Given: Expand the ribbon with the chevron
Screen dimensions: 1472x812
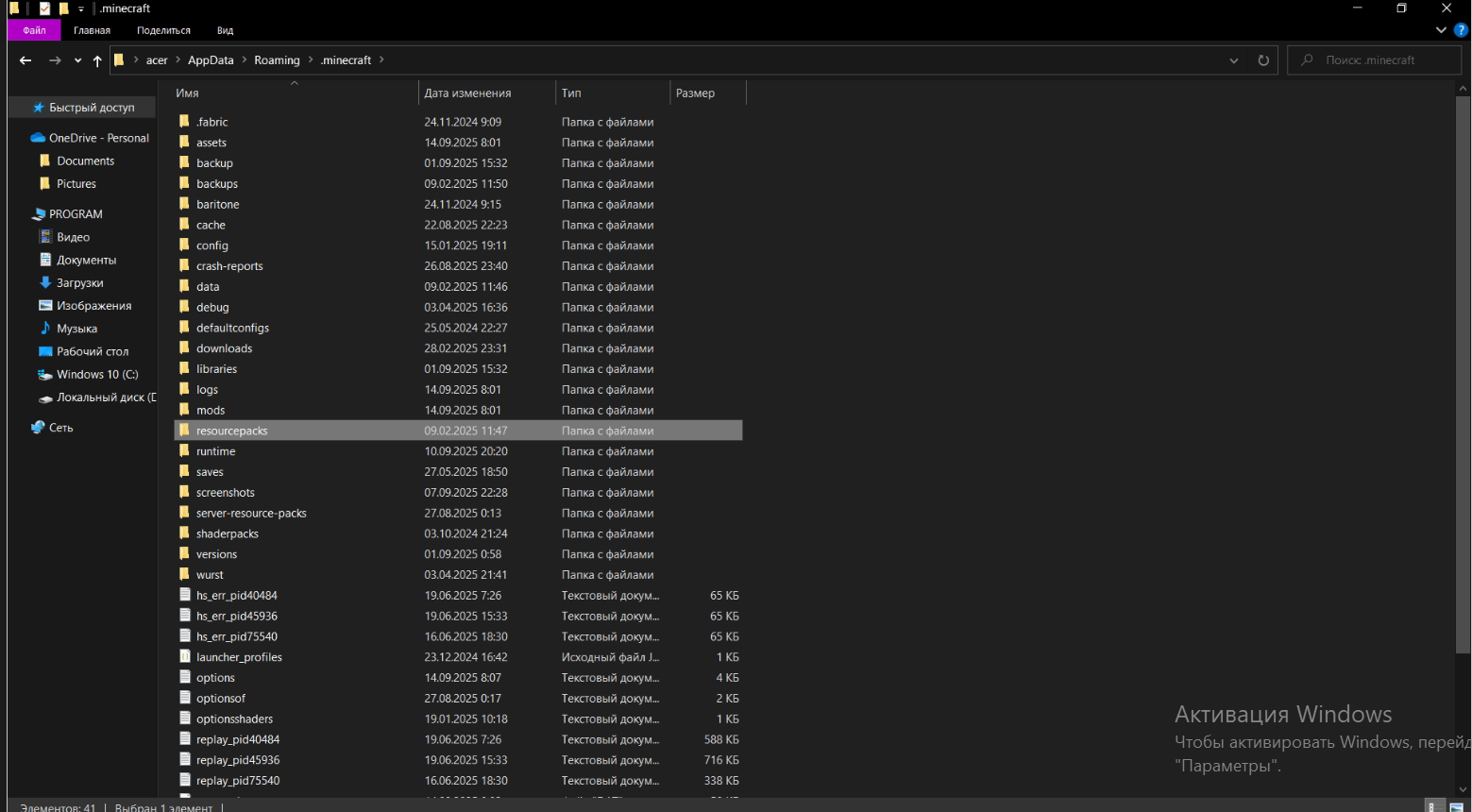Looking at the screenshot, I should [1441, 30].
